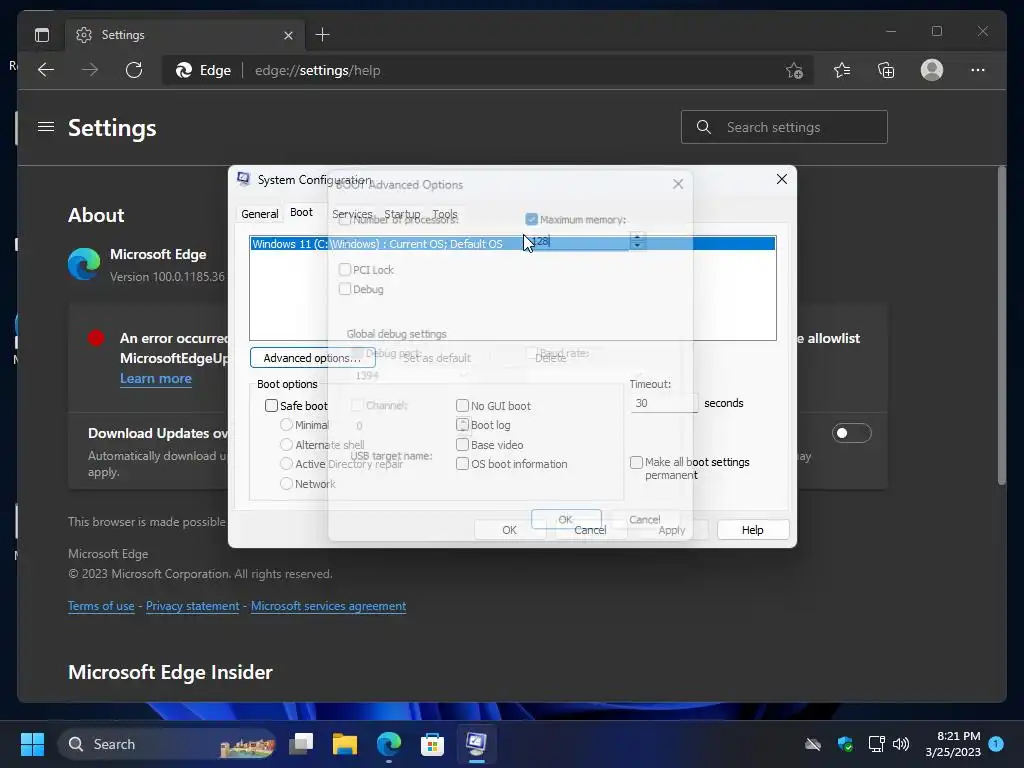Open the Edge Favorites list icon
This screenshot has width=1024, height=768.
click(842, 70)
